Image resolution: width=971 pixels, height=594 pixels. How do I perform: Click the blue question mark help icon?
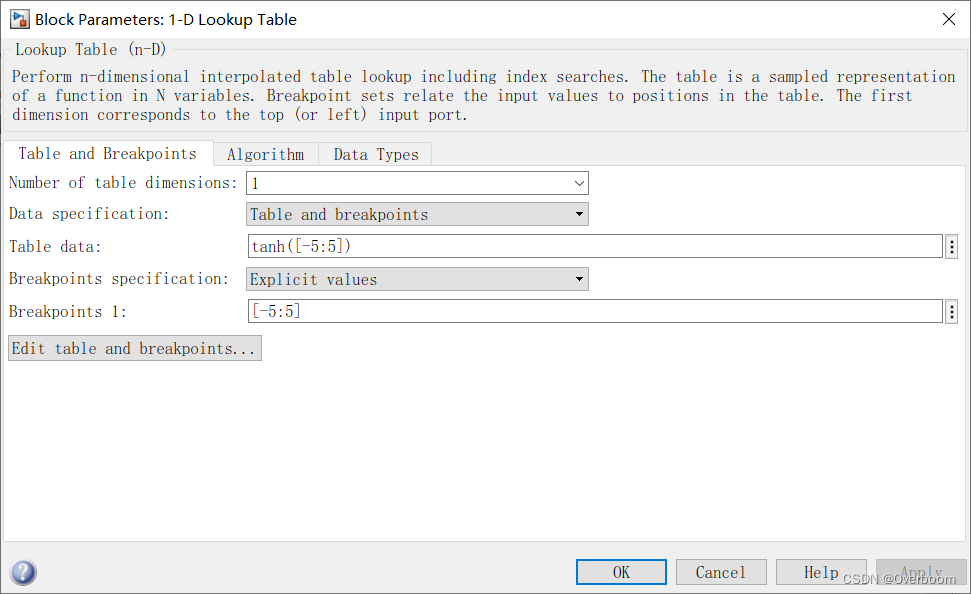coord(23,572)
